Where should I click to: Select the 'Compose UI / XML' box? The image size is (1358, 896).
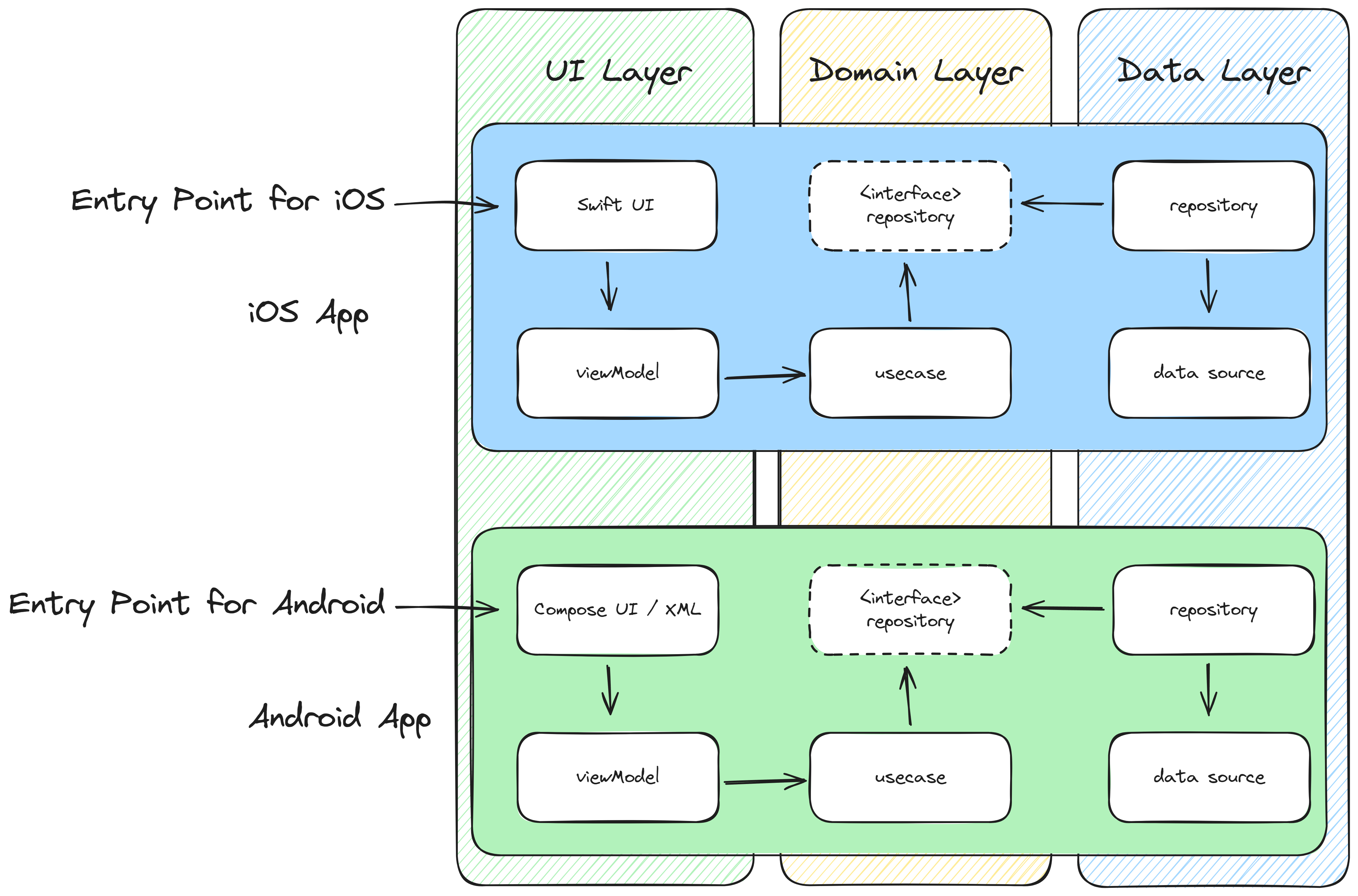pyautogui.click(x=618, y=610)
